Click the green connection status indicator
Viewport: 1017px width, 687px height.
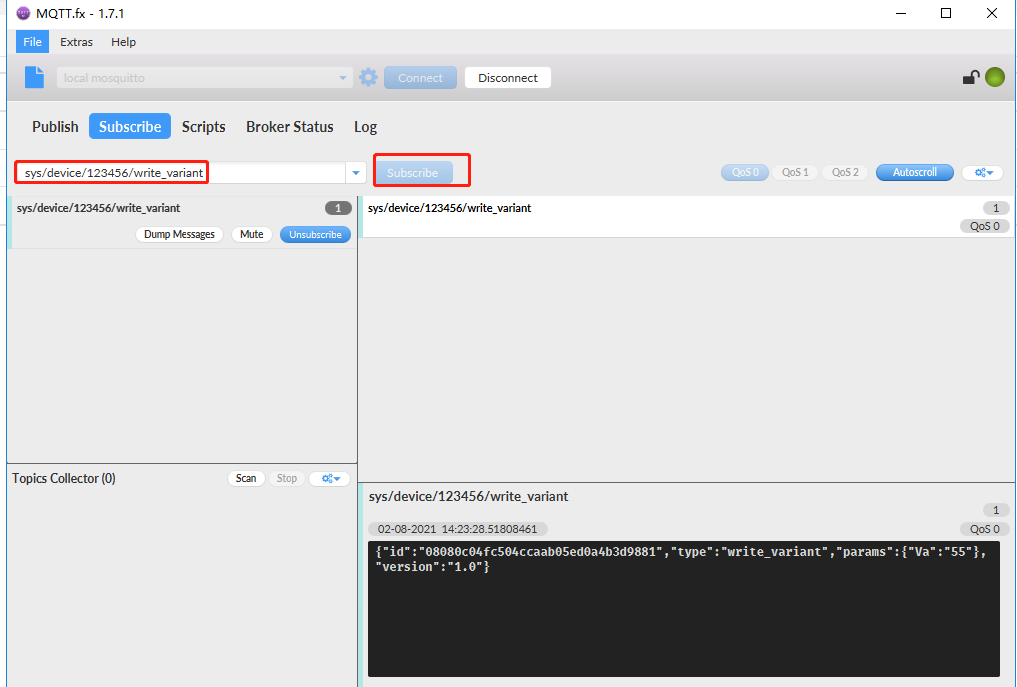click(x=994, y=77)
